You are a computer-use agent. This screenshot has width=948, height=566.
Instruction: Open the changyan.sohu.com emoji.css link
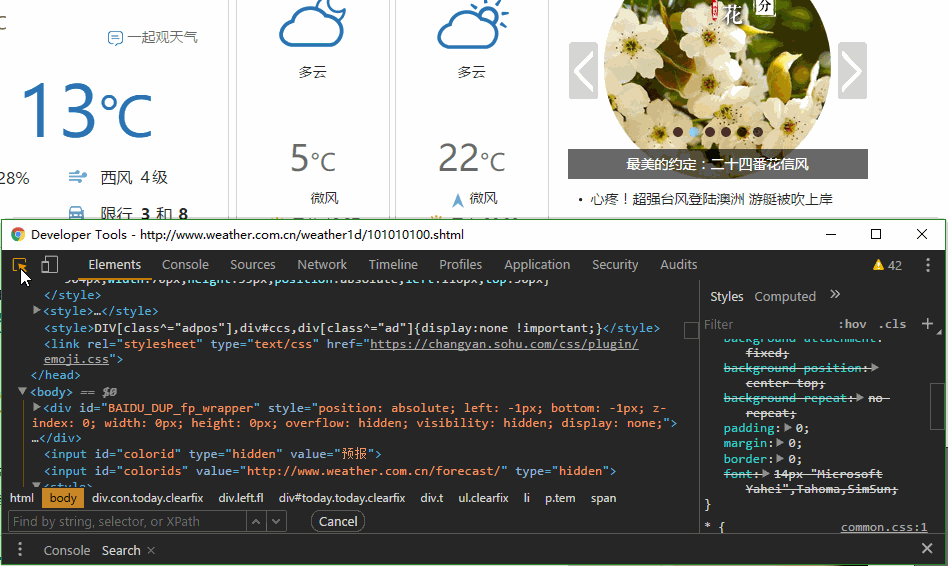(x=504, y=344)
